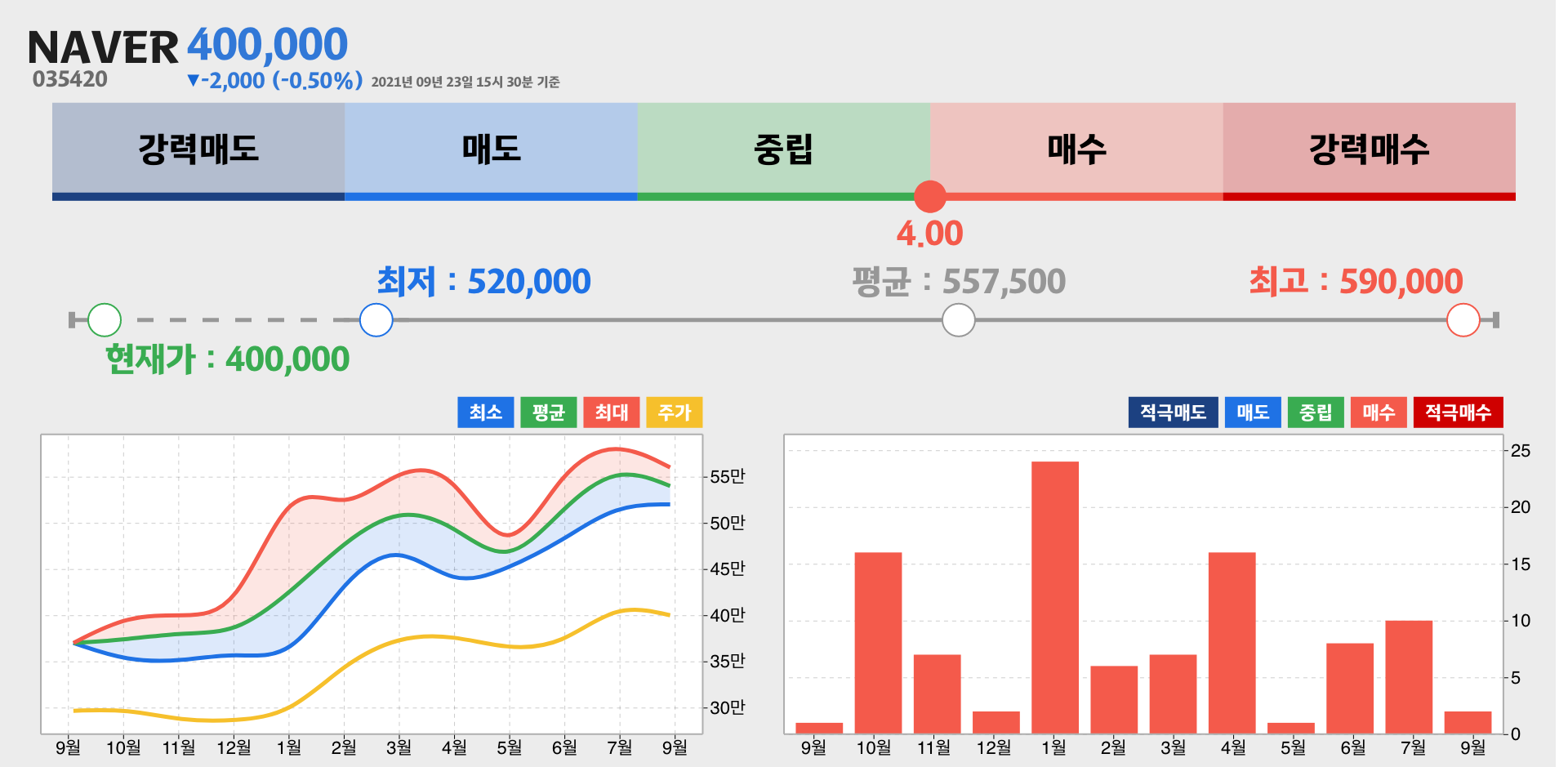
Task: Toggle the 평균 legend in line chart
Action: [x=549, y=412]
